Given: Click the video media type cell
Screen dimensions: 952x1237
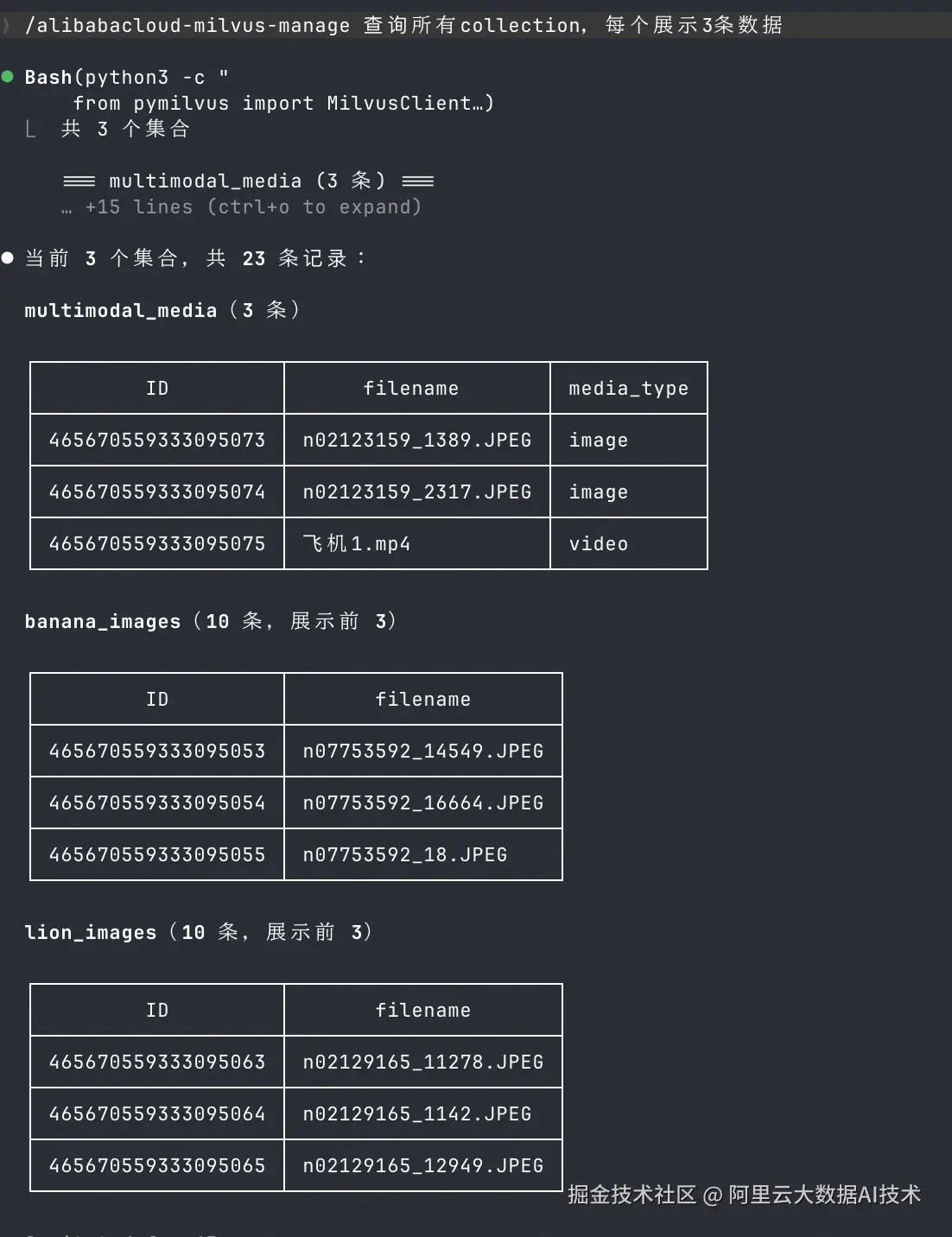Looking at the screenshot, I should (629, 543).
